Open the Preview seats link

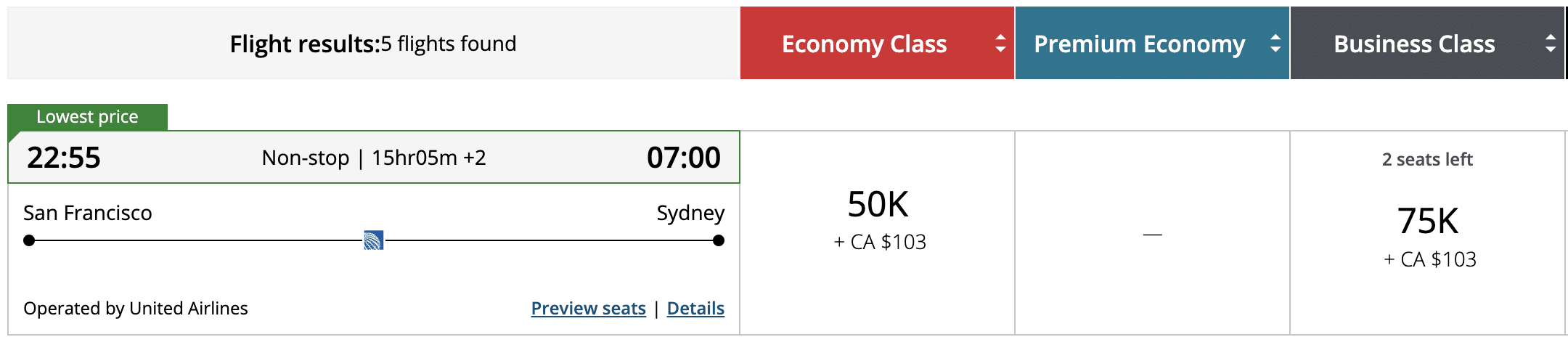(x=588, y=309)
